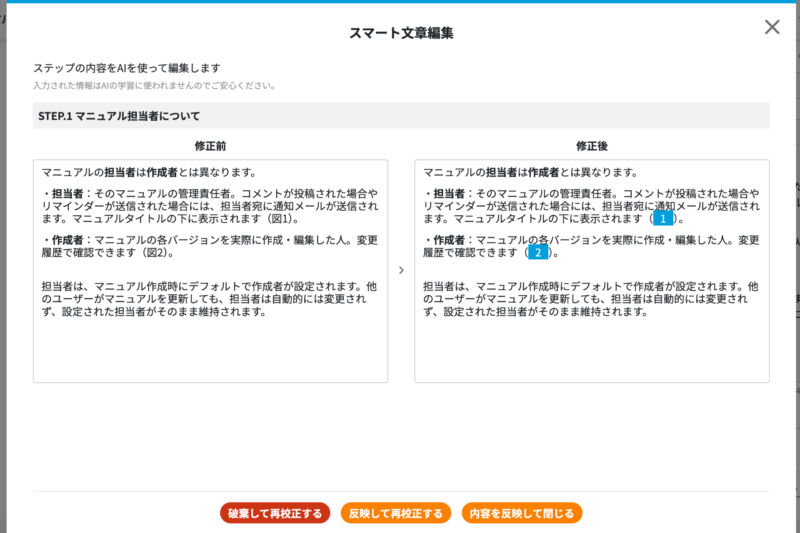Click bold 担当者 bullet in 修正前 box
Viewport: 800px width, 533px height.
click(67, 194)
